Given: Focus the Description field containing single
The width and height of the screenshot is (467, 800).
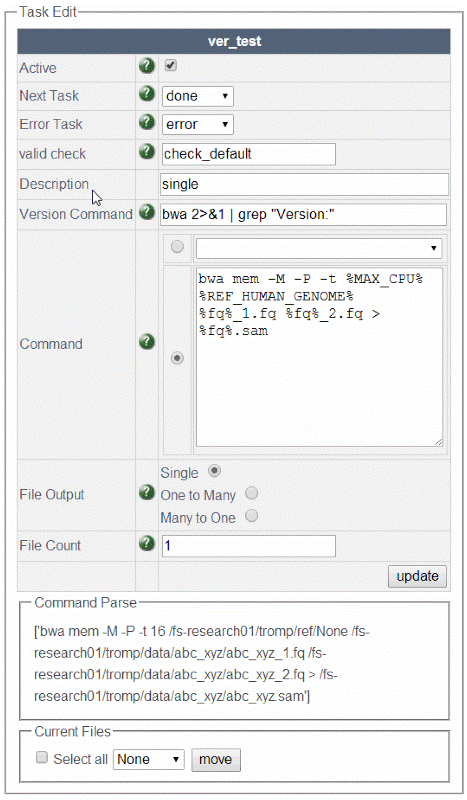Looking at the screenshot, I should tap(304, 184).
